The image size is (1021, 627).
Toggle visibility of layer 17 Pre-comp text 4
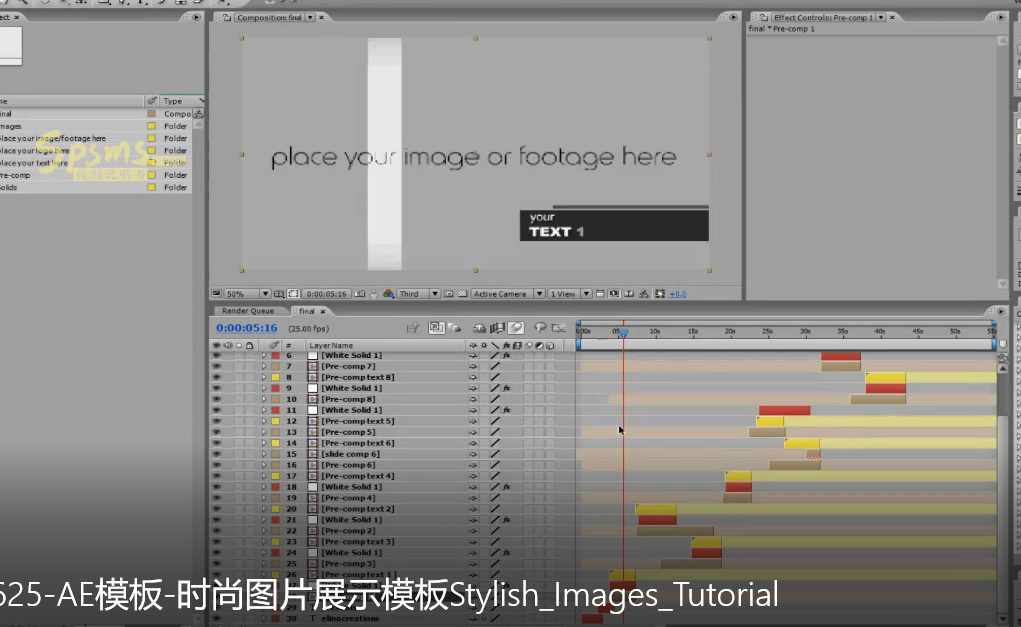[216, 476]
